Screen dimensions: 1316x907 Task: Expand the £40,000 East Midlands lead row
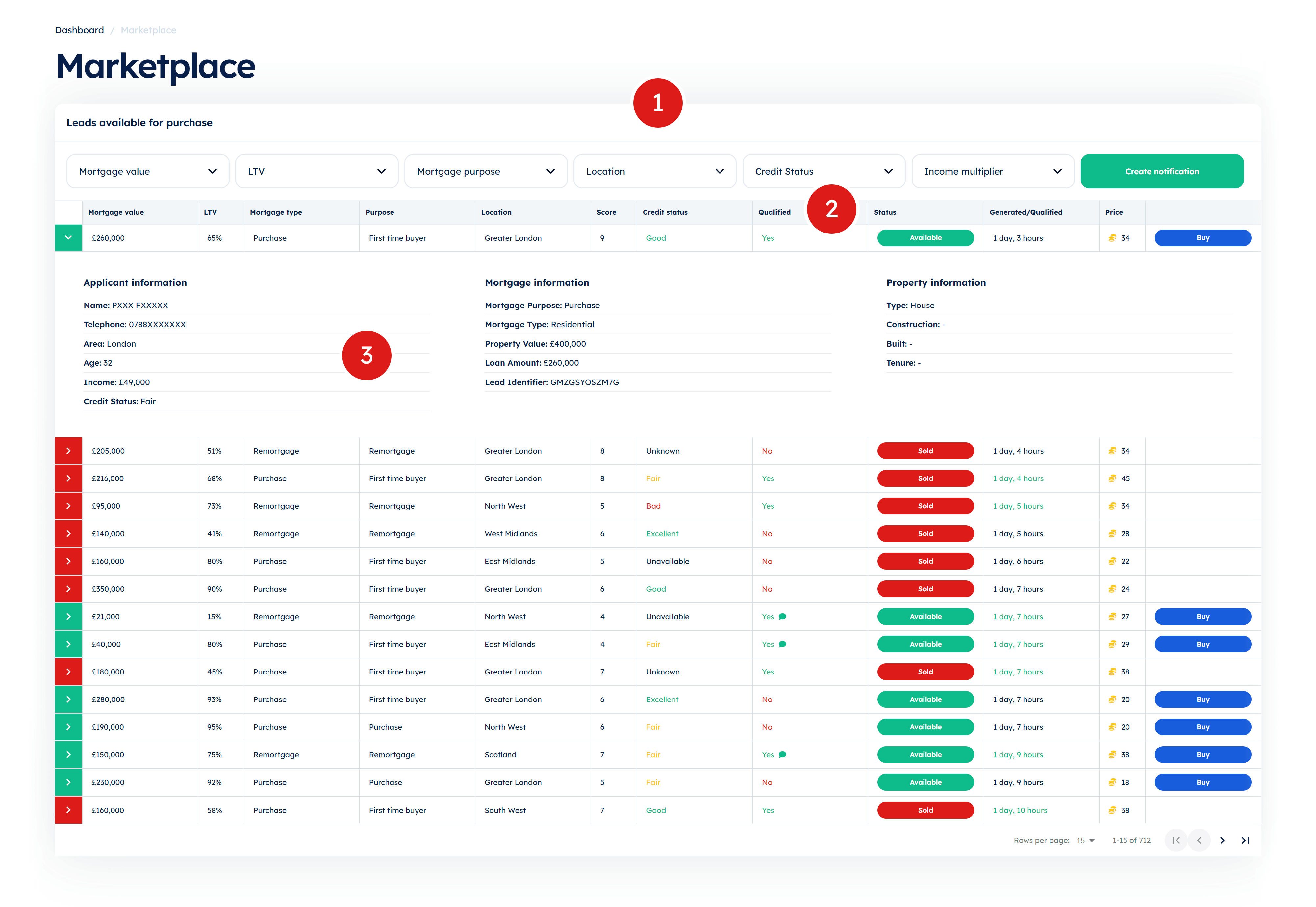(x=68, y=644)
